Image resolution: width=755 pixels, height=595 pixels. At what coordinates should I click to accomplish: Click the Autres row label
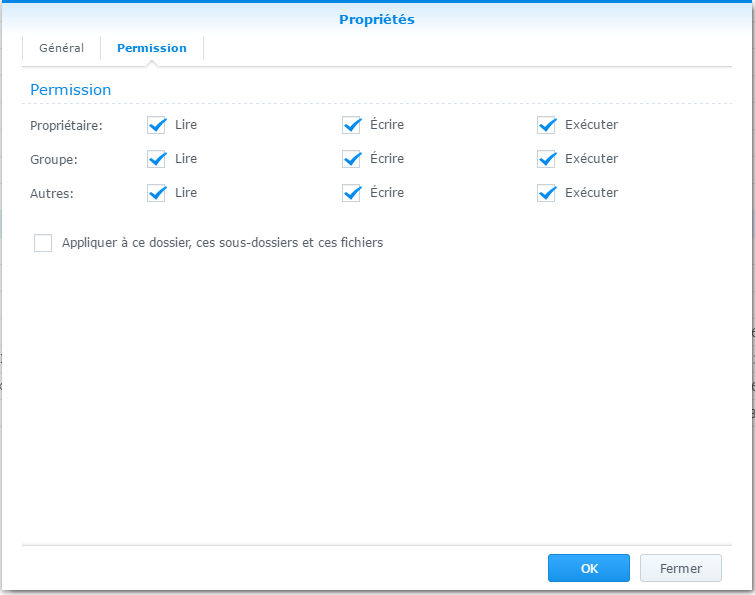pos(53,193)
